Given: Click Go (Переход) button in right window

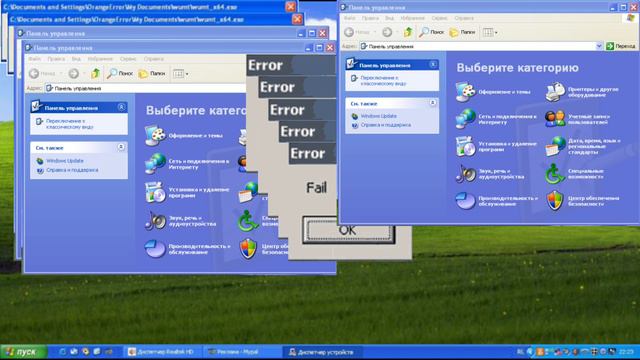Looking at the screenshot, I should coord(620,46).
